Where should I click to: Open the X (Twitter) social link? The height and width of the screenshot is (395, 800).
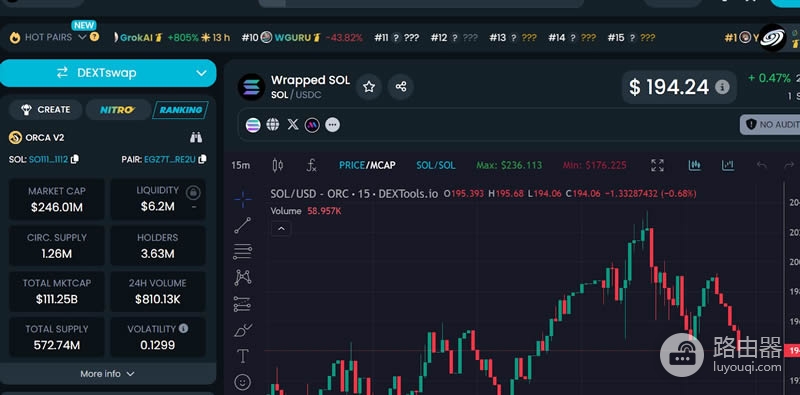293,125
